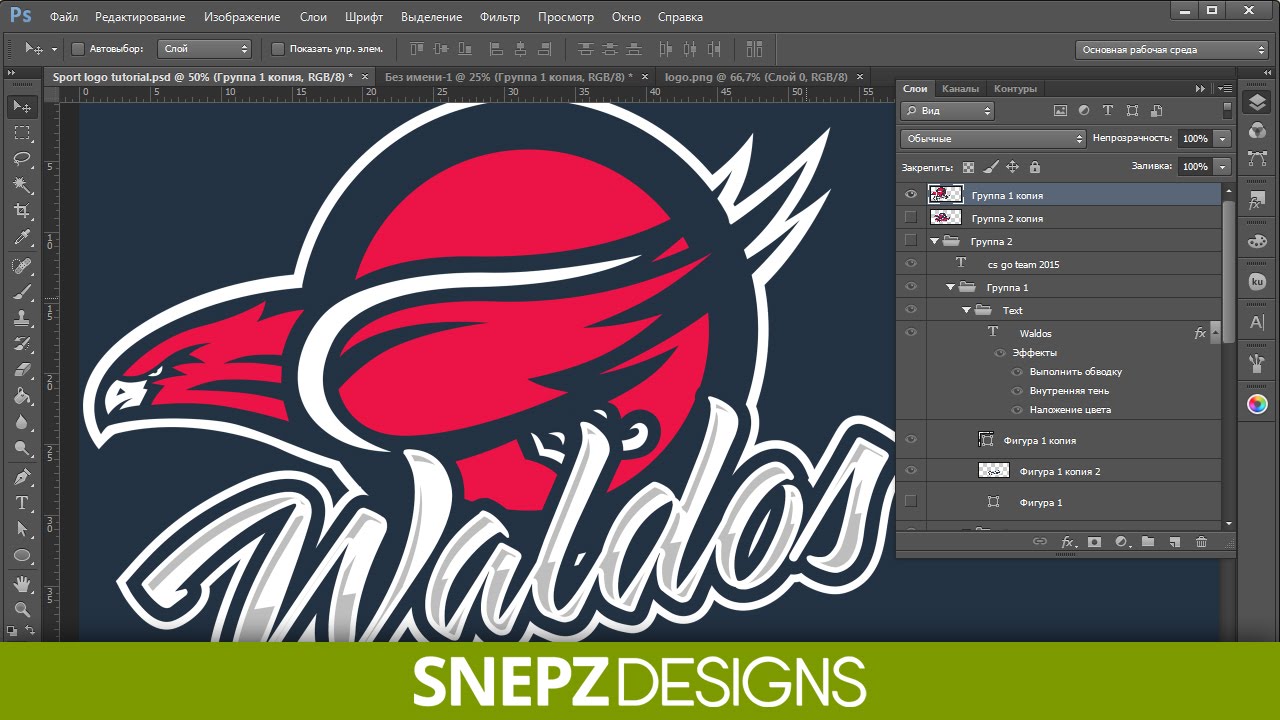Hide the cs go team 2015 layer
The width and height of the screenshot is (1280, 720).
click(910, 264)
